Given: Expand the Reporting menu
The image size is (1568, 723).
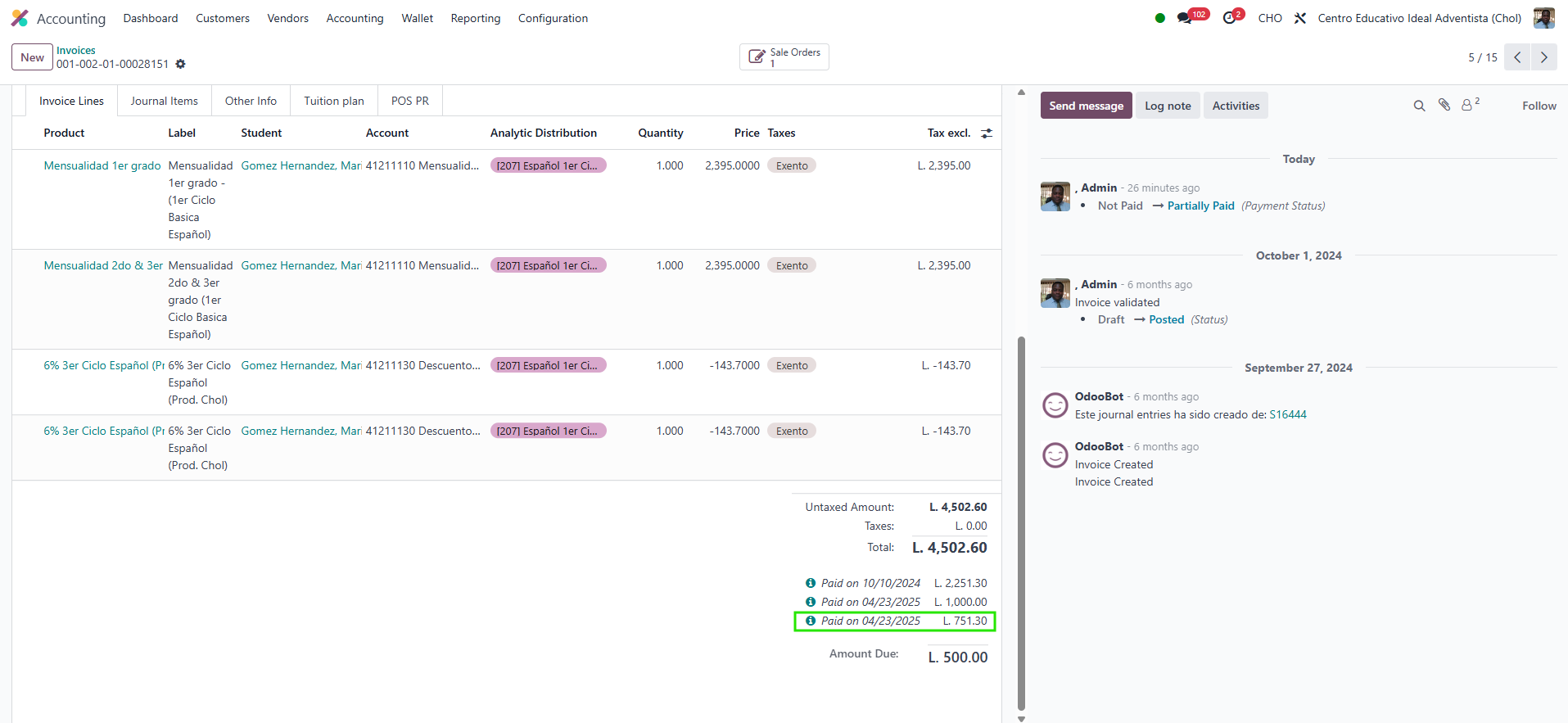Looking at the screenshot, I should 475,18.
